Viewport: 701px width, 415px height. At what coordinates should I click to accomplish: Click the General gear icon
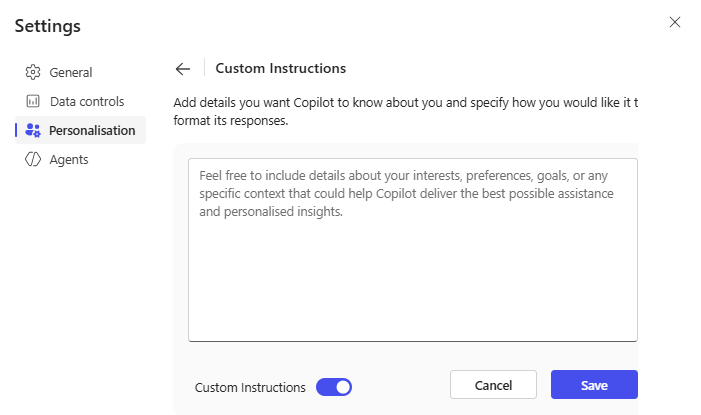point(33,72)
